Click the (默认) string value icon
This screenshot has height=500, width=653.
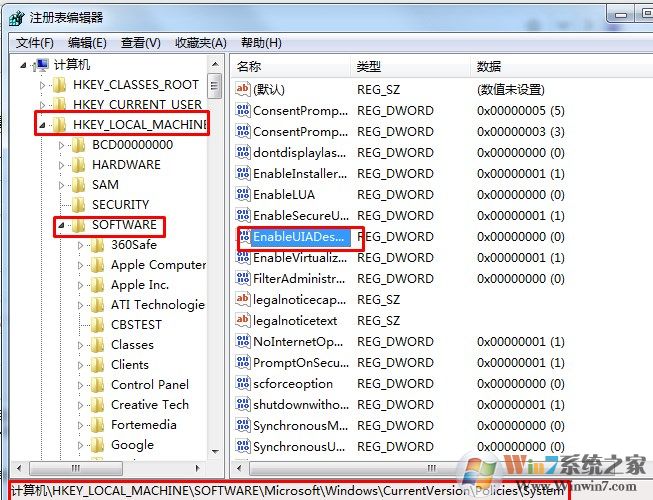[x=243, y=89]
